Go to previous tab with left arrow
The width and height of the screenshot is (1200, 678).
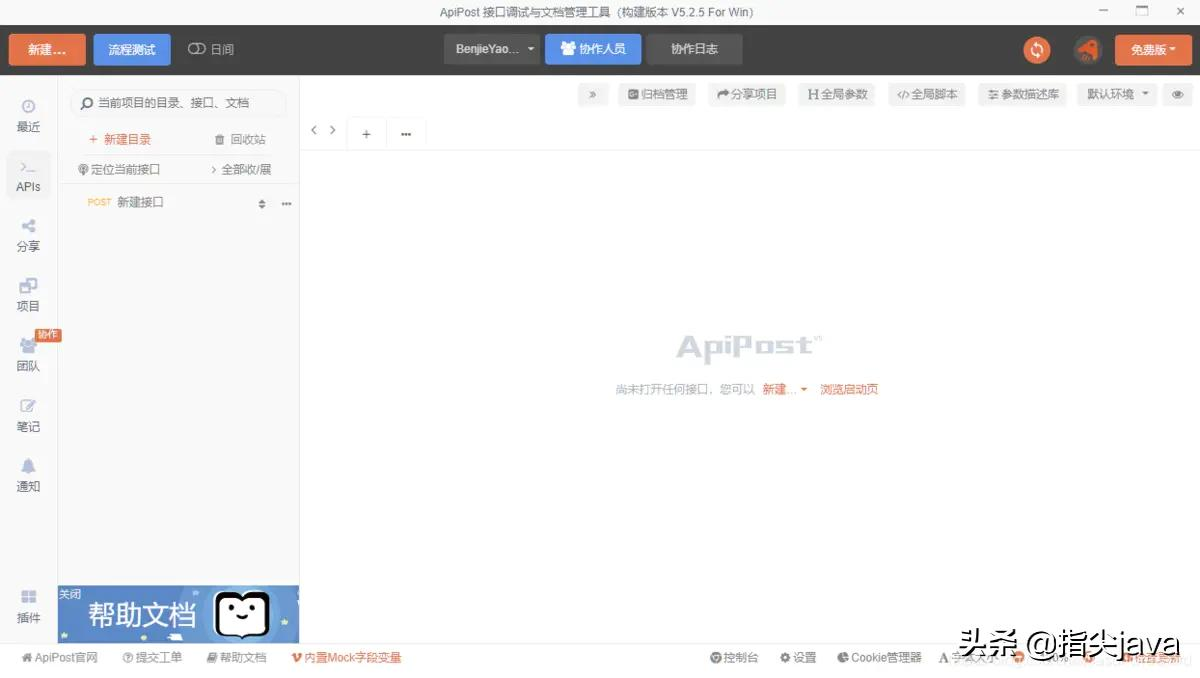pos(314,131)
